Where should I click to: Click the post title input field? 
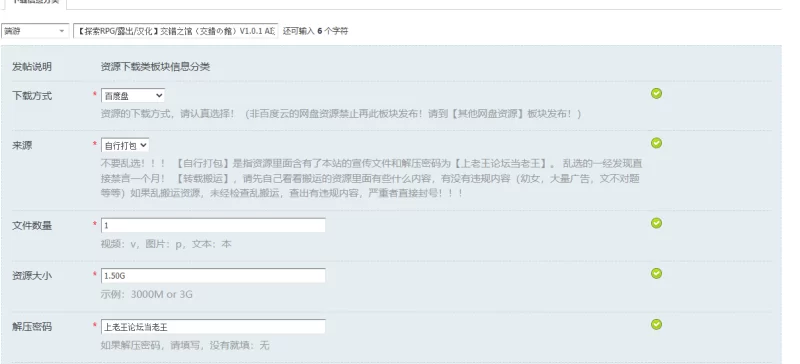pos(176,31)
